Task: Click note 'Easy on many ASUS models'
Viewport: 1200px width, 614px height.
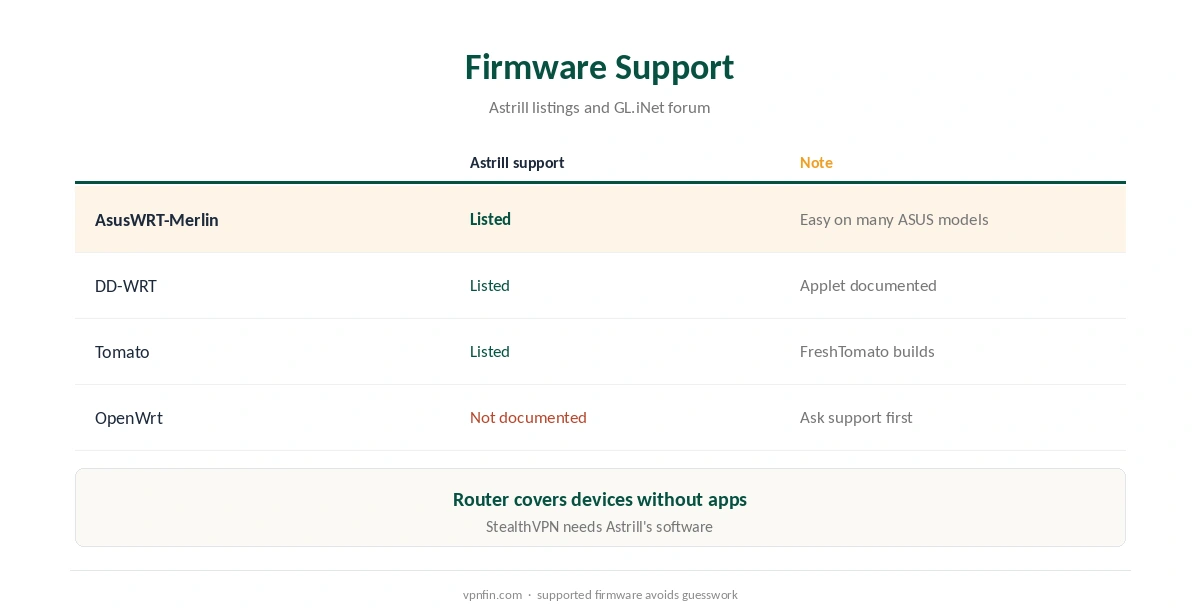Action: tap(894, 220)
